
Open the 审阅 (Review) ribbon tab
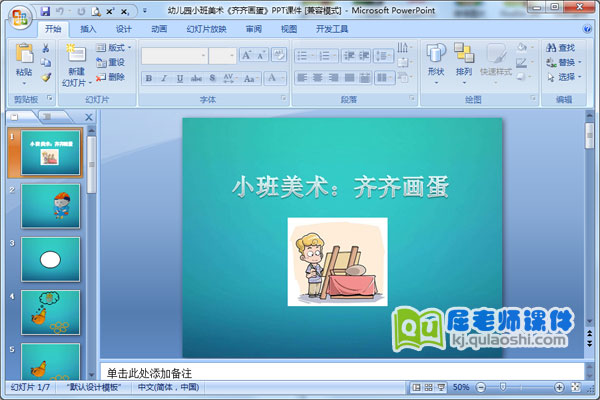tap(254, 29)
